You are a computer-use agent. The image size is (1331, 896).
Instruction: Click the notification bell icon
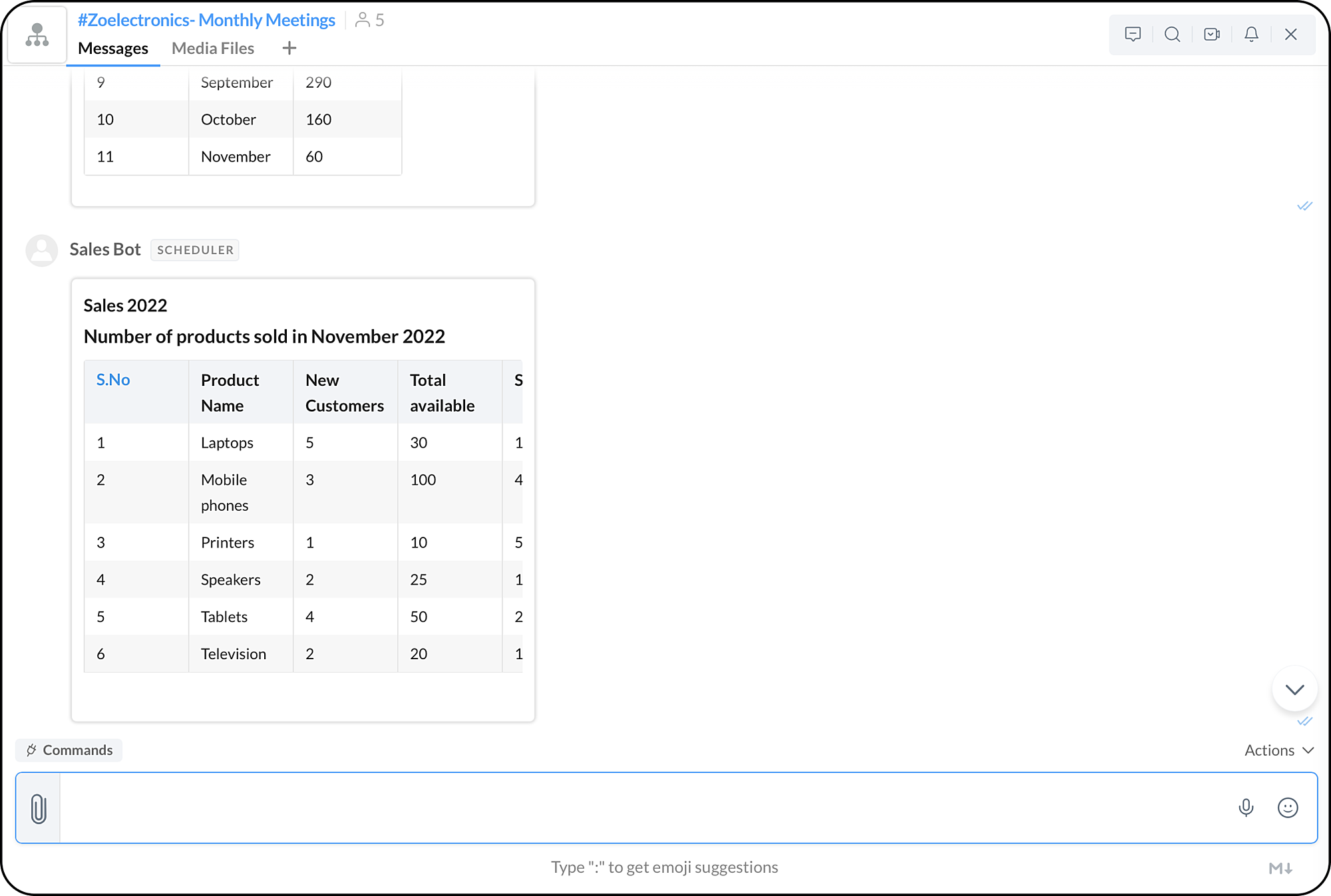tap(1251, 35)
